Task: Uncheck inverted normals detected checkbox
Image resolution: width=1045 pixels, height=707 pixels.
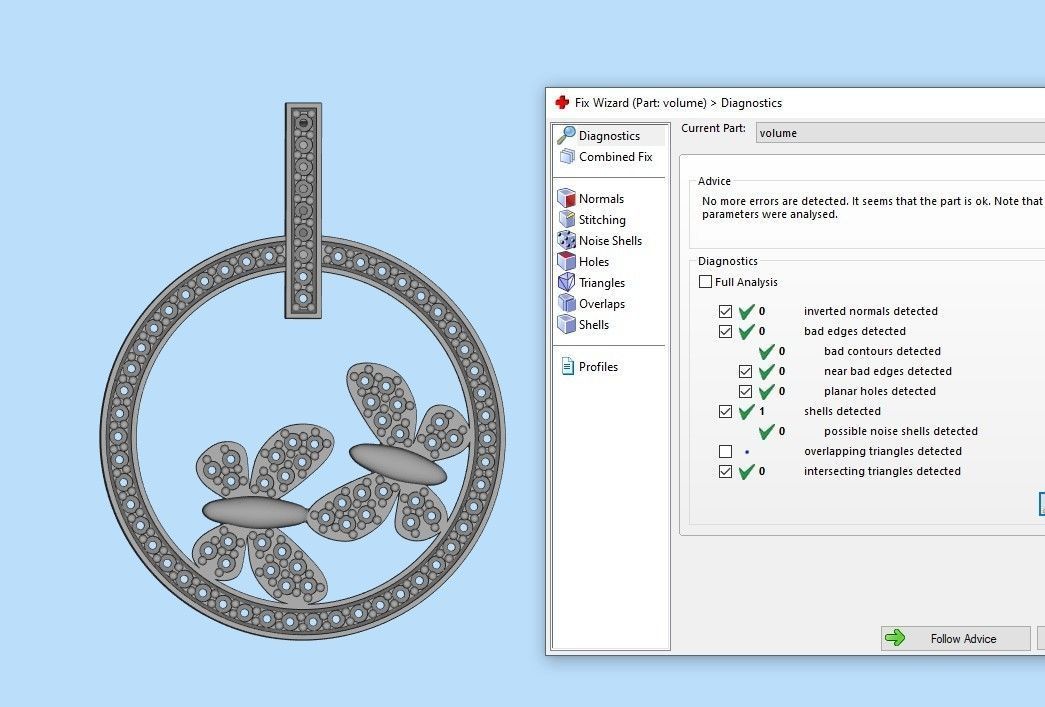Action: 725,311
